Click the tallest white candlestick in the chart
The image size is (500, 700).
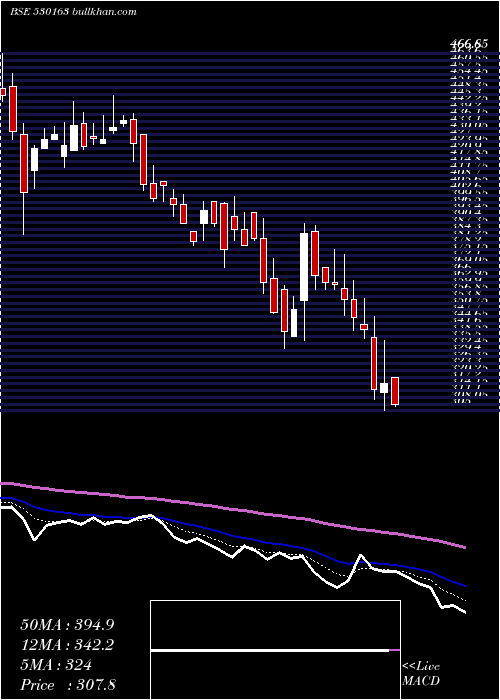tap(304, 267)
